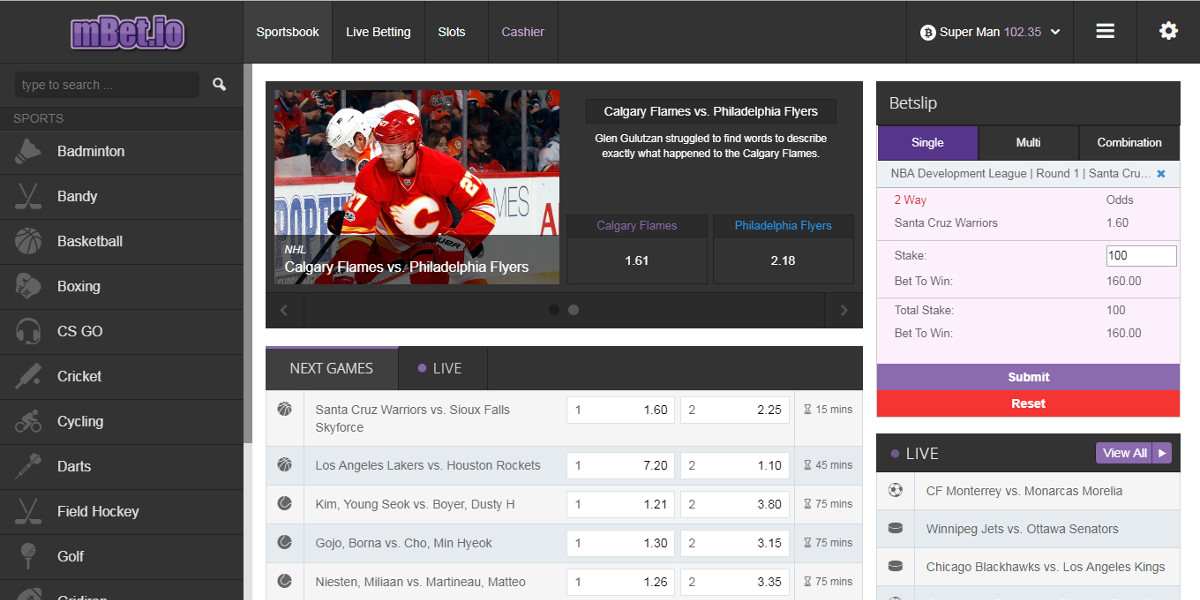Screen dimensions: 1200x600
Task: Select first carousel dot indicator
Action: [554, 310]
